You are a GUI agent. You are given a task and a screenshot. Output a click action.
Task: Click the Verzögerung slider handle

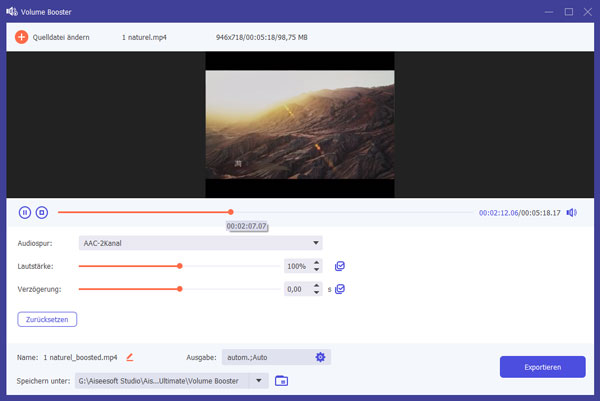pyautogui.click(x=180, y=289)
